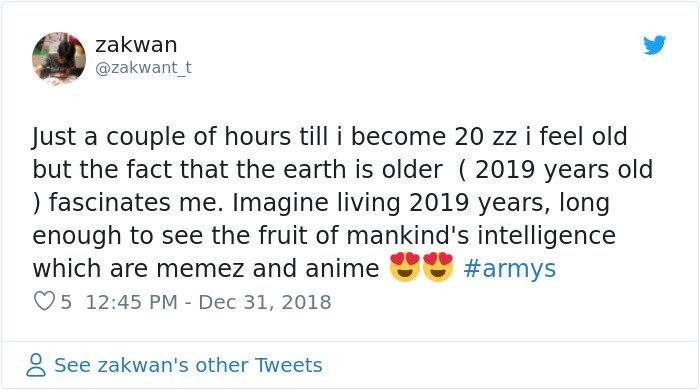Click the person icon beside other Tweets link

coord(36,365)
